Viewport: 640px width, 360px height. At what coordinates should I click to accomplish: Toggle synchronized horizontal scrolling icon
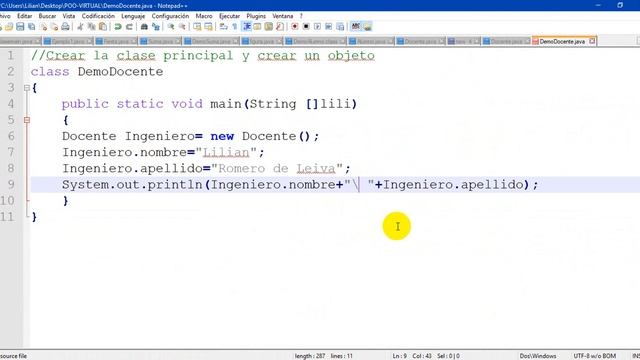pos(209,27)
